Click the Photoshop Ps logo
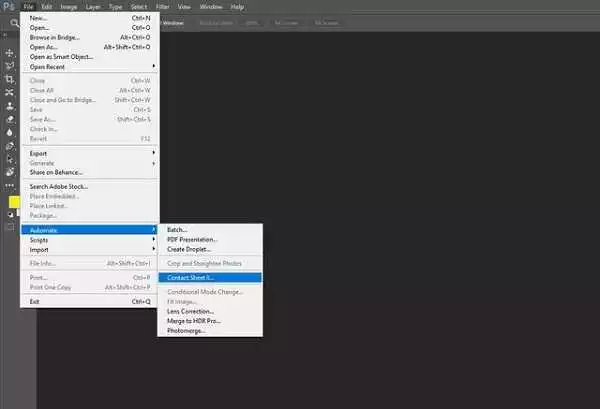This screenshot has width=600, height=409. point(9,6)
